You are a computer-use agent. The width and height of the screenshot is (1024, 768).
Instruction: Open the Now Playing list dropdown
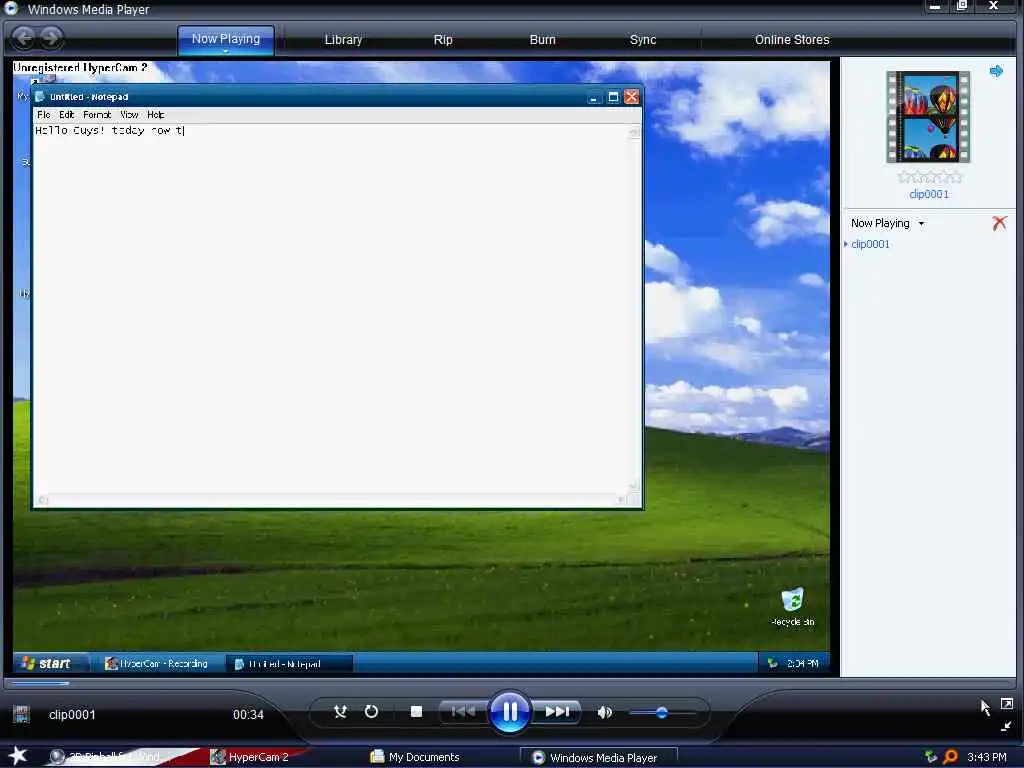point(921,223)
